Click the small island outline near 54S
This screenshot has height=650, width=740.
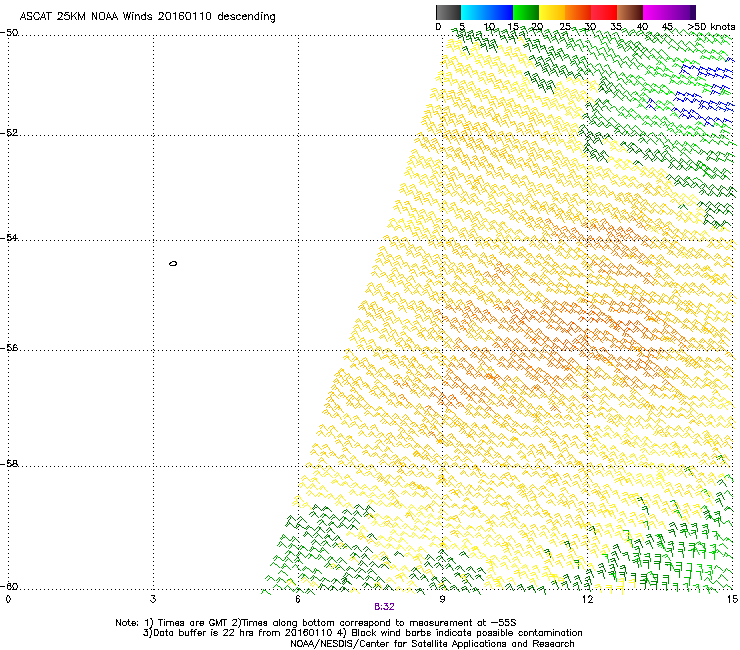(x=173, y=263)
